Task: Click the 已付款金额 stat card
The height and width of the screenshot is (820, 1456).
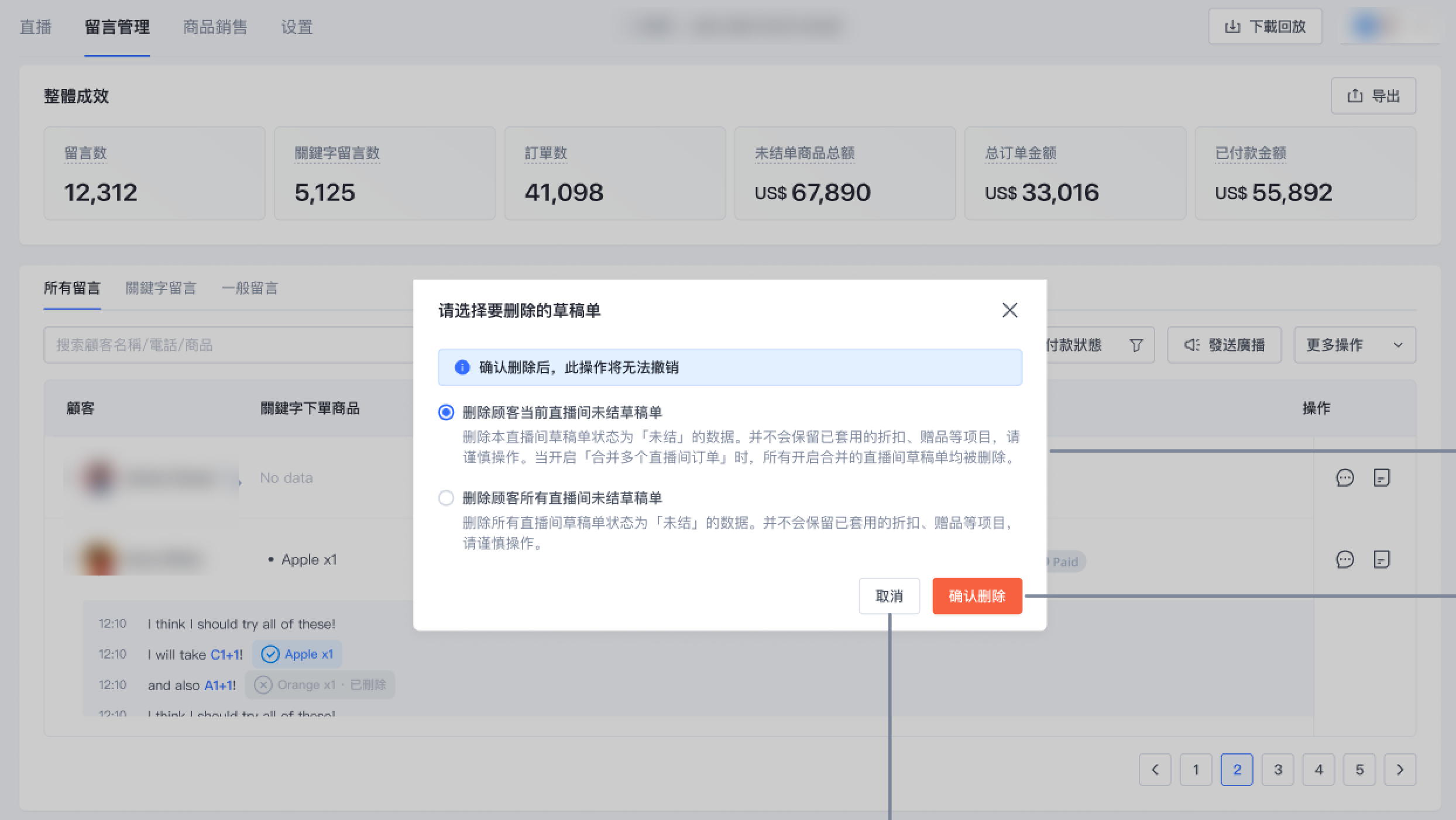Action: click(x=1306, y=173)
